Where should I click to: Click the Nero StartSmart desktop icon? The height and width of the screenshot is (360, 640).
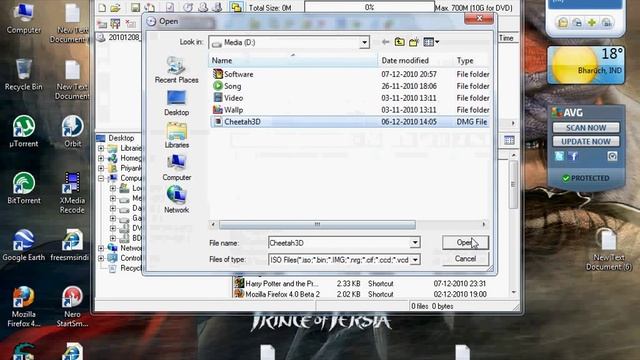tap(72, 307)
